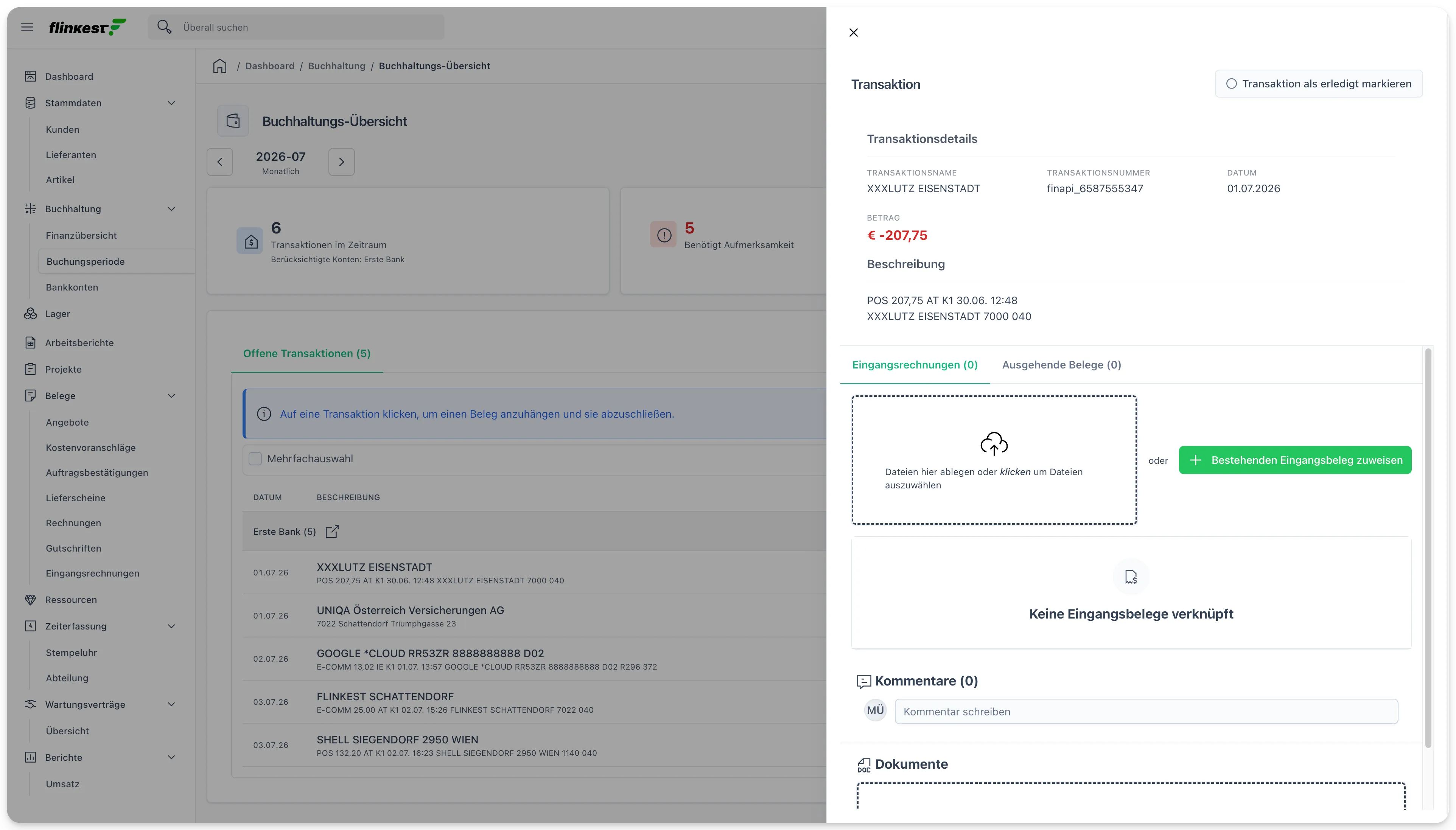Viewport: 1456px width, 830px height.
Task: Open Umsatz in the sidebar
Action: [63, 784]
